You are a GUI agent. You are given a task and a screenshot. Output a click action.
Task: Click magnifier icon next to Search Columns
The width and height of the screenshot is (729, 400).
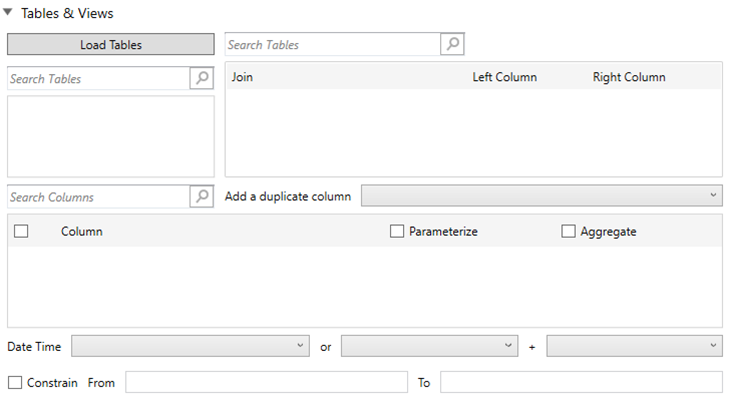point(202,197)
